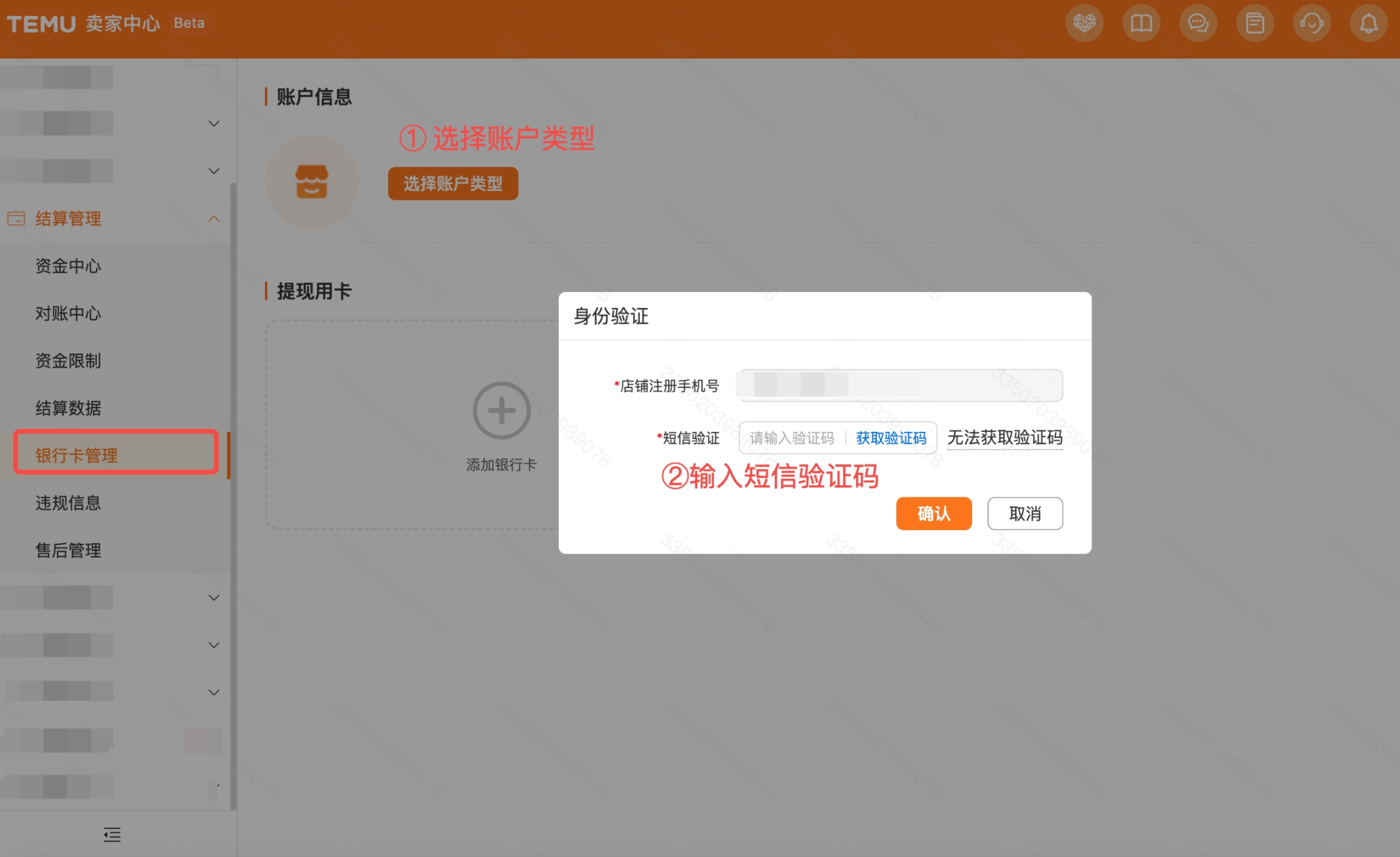Open the notifications bell icon

point(1368,23)
